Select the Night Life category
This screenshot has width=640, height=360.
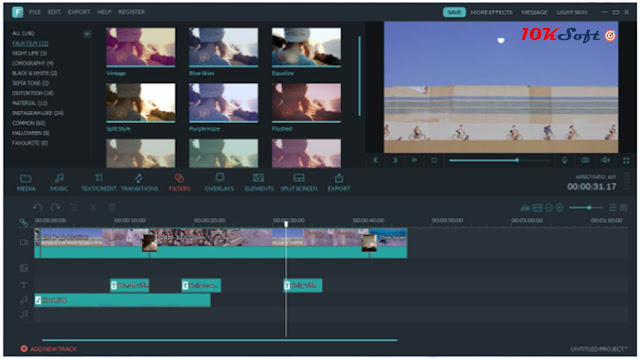(29, 53)
